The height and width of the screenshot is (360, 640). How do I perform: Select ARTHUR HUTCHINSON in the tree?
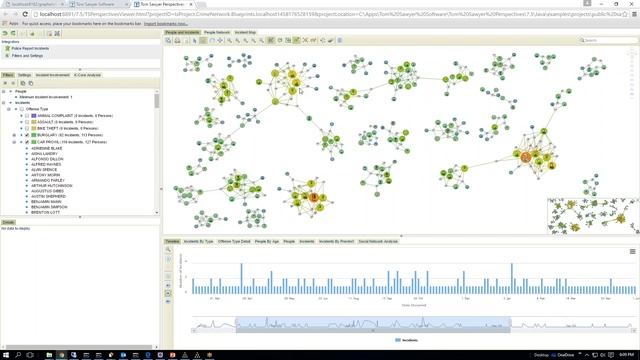52,185
